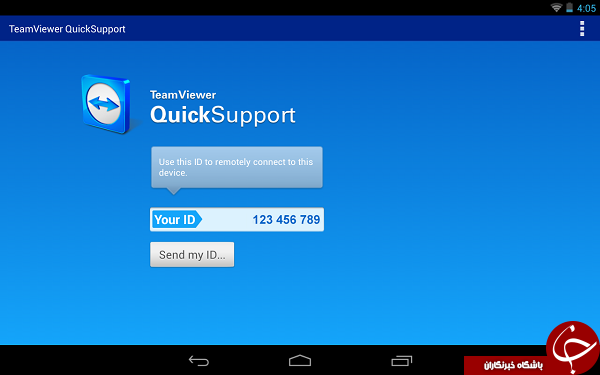Tap the battery status icon
This screenshot has width=600, height=375.
pos(569,8)
